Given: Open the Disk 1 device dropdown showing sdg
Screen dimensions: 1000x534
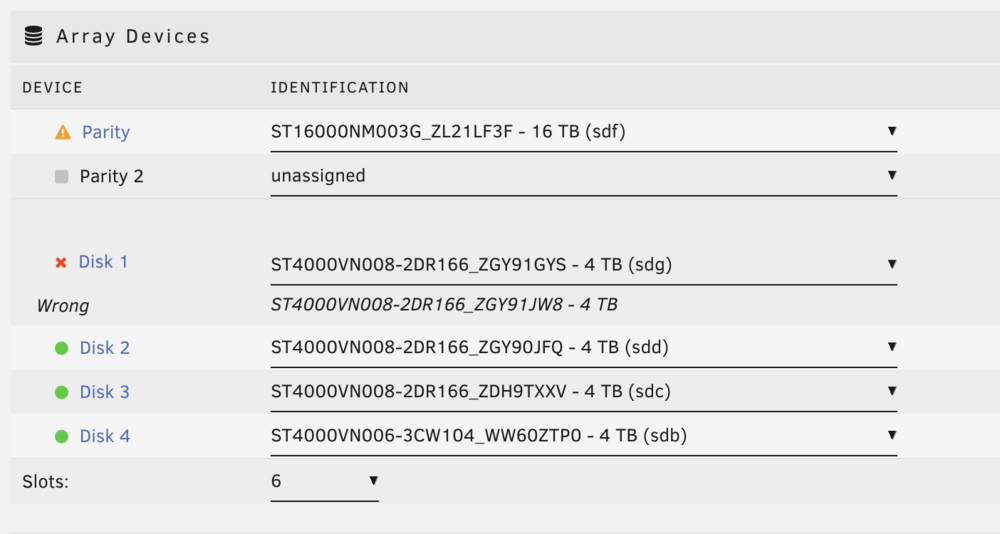Looking at the screenshot, I should (x=584, y=265).
